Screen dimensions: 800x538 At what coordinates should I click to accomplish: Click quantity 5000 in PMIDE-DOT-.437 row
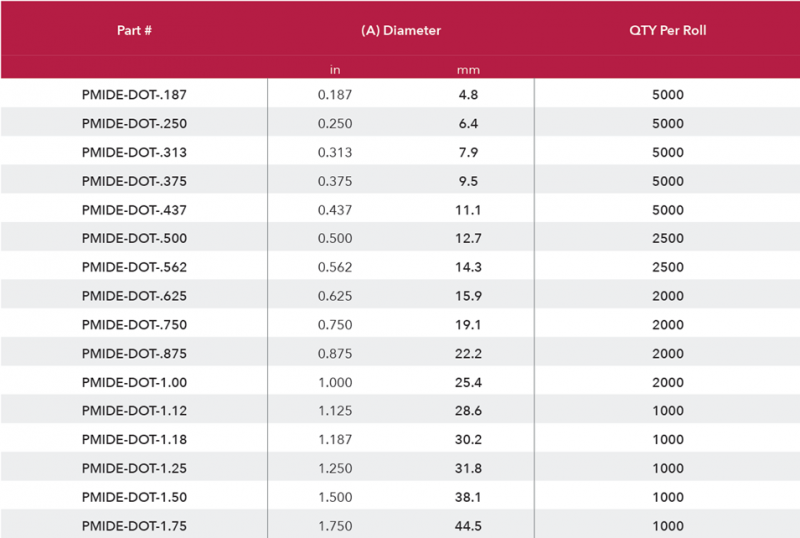point(668,211)
